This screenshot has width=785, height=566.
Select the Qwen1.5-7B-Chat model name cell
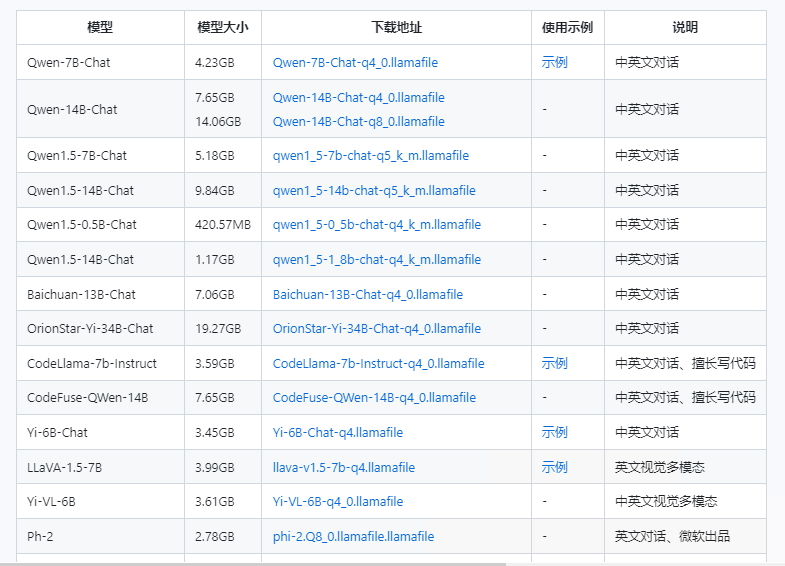pos(100,156)
